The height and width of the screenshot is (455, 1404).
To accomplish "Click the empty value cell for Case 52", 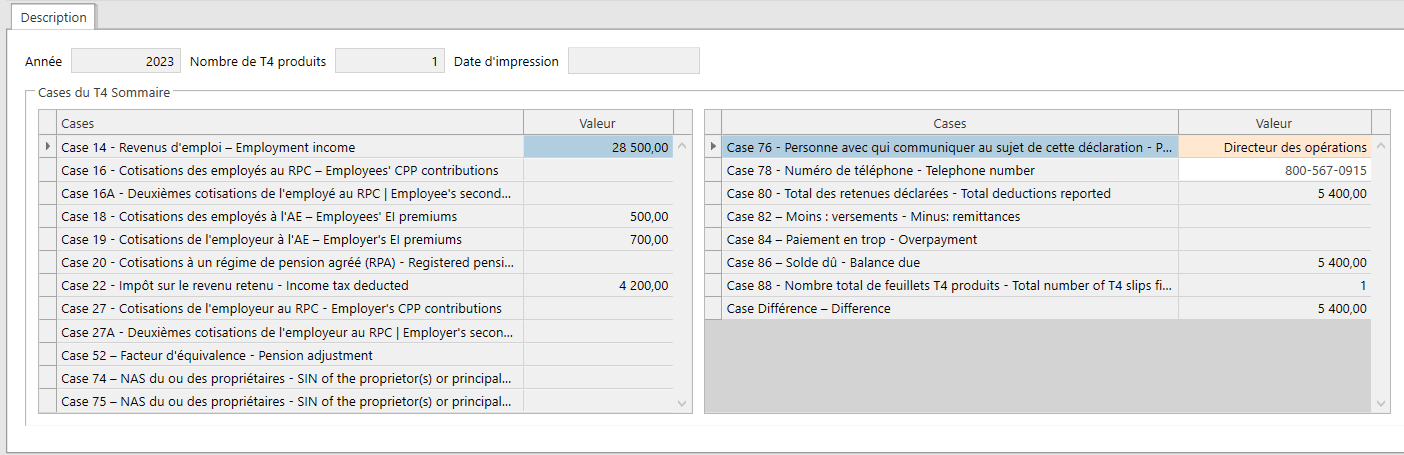I will (x=598, y=355).
